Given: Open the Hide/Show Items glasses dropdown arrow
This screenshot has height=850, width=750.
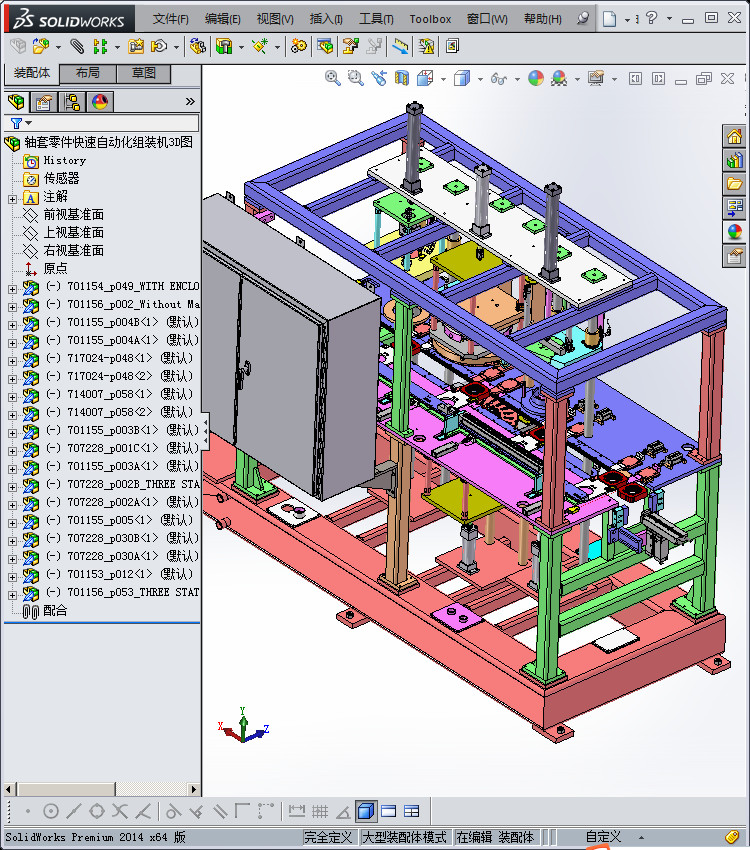Looking at the screenshot, I should (x=517, y=79).
